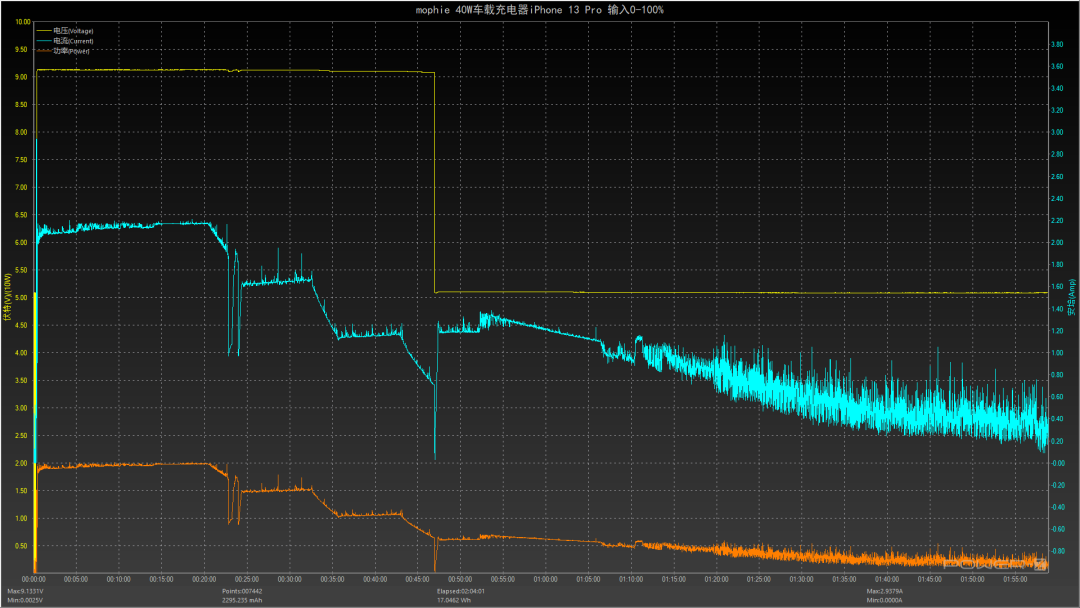Click the 3.60 amp axis label

click(x=1057, y=67)
